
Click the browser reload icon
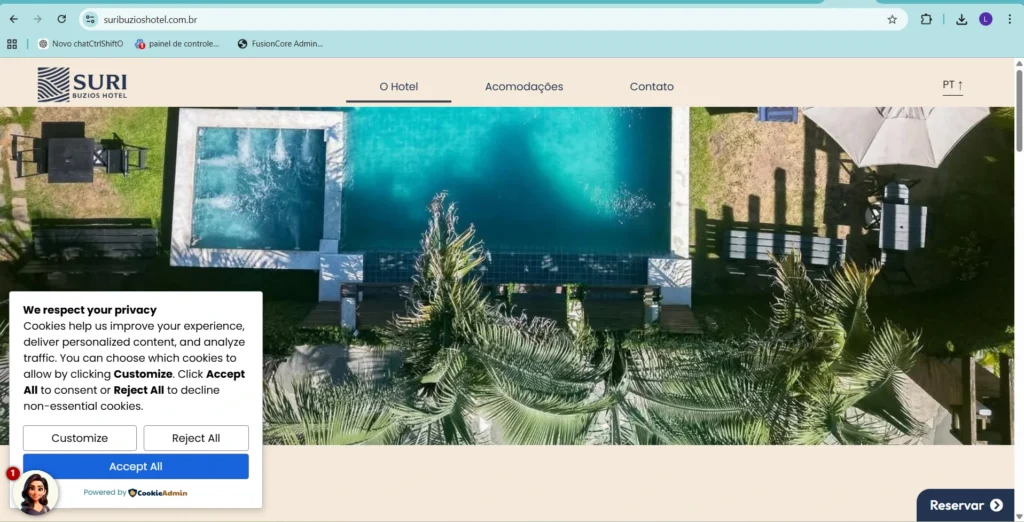click(x=62, y=19)
